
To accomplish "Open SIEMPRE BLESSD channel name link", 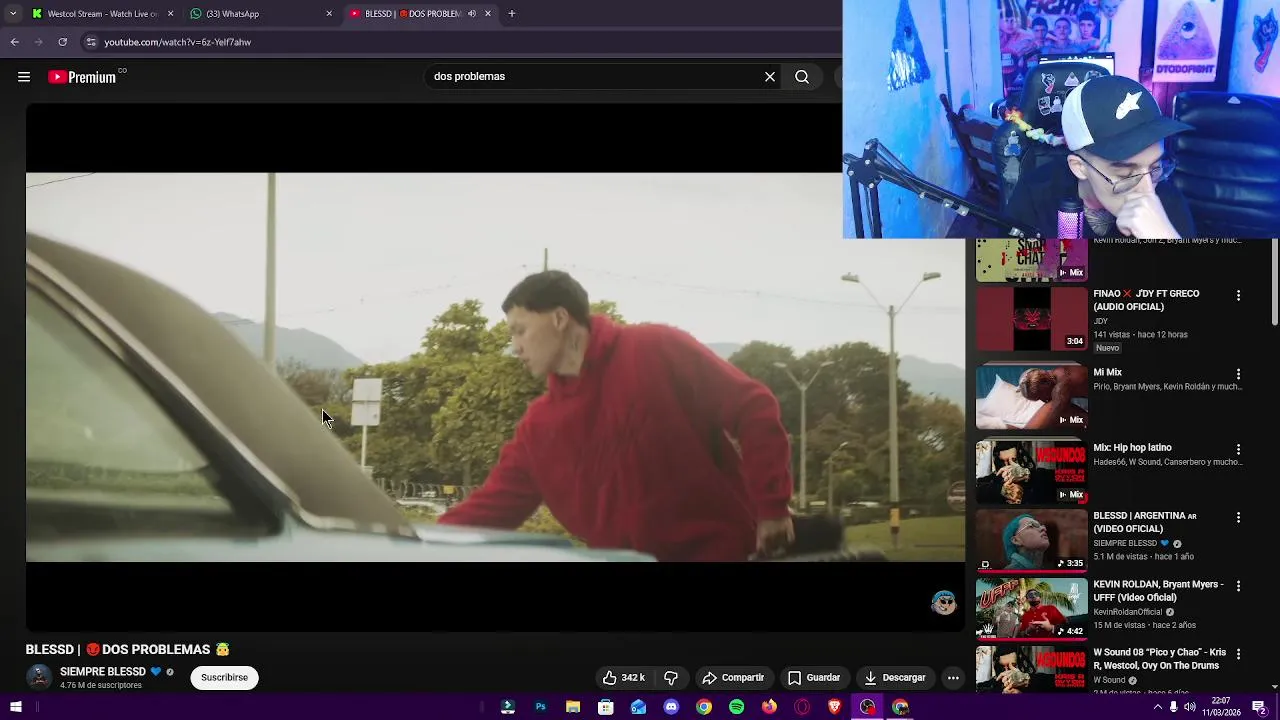I will [103, 672].
